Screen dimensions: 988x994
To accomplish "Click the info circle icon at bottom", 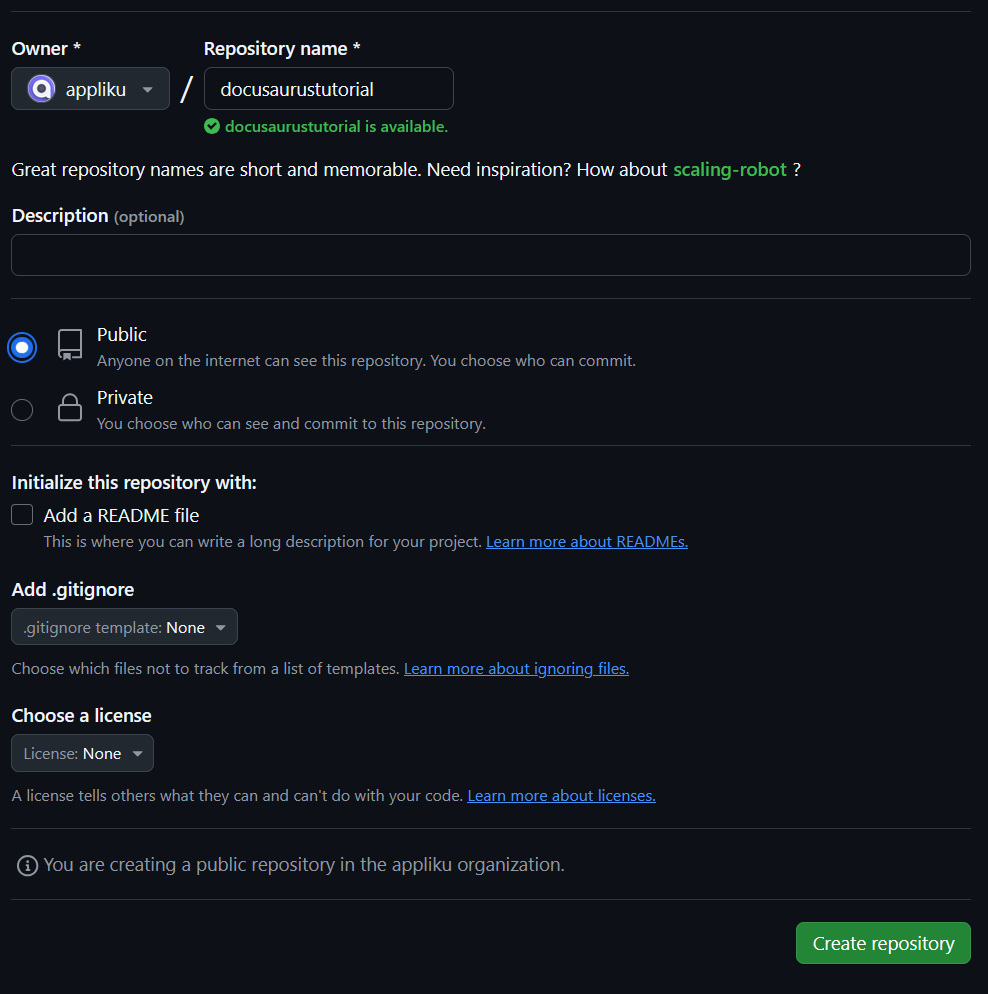I will [x=26, y=865].
